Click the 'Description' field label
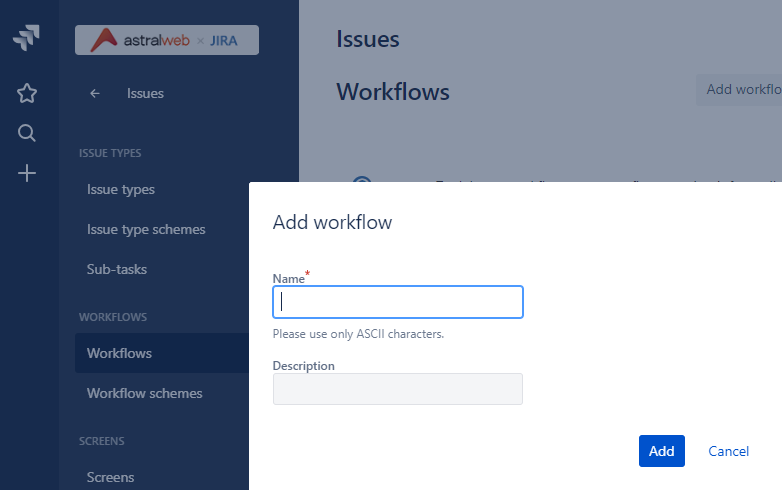Viewport: 782px width, 490px height. pyautogui.click(x=303, y=366)
